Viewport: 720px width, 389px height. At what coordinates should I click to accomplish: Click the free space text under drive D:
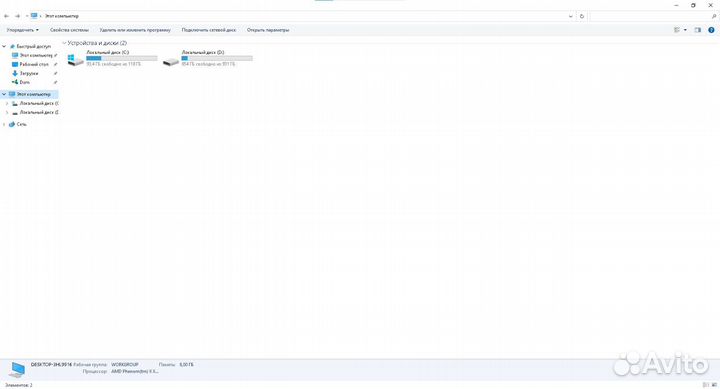[208, 64]
